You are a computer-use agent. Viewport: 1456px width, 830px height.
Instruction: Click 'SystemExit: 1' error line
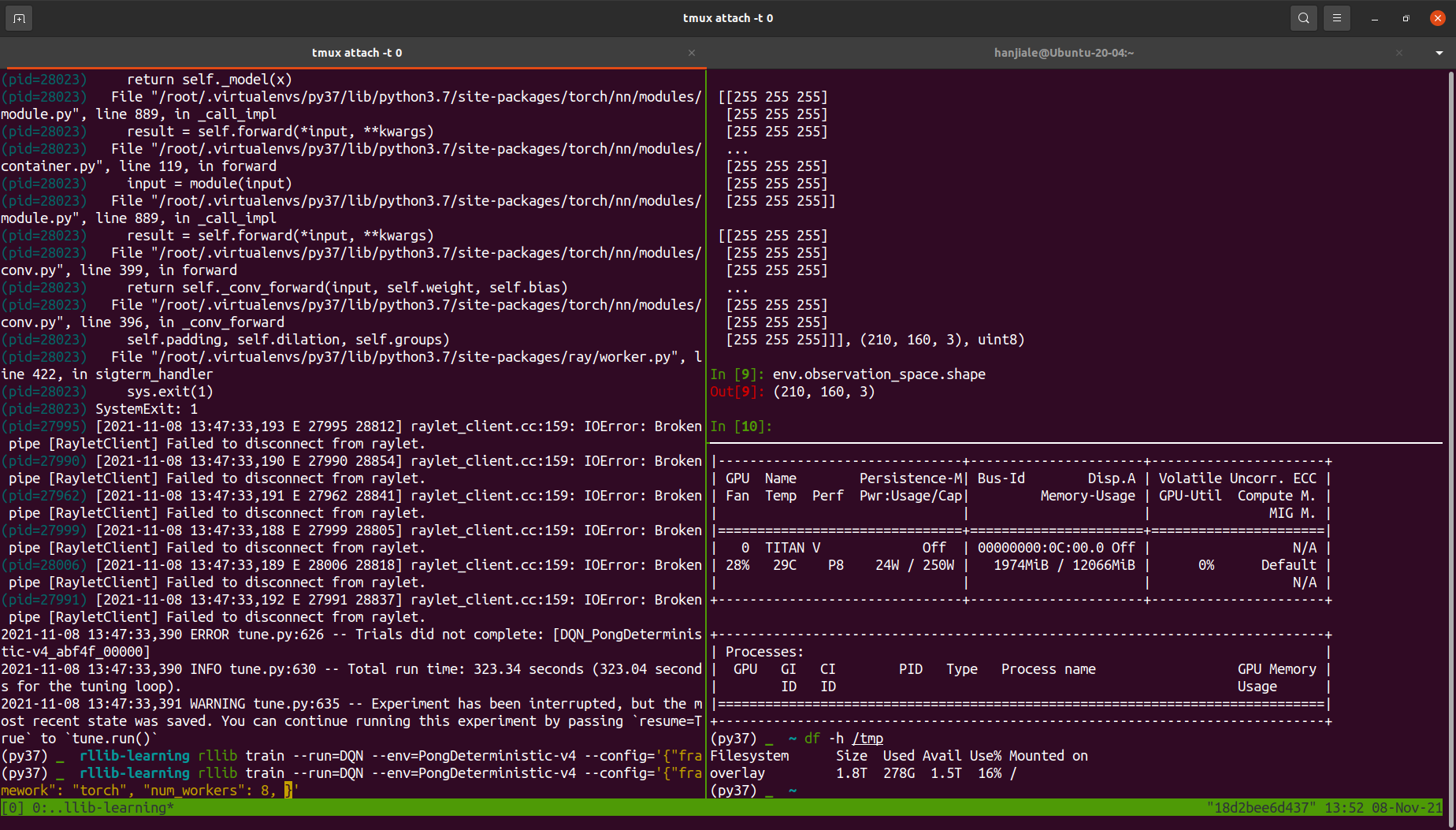[147, 409]
